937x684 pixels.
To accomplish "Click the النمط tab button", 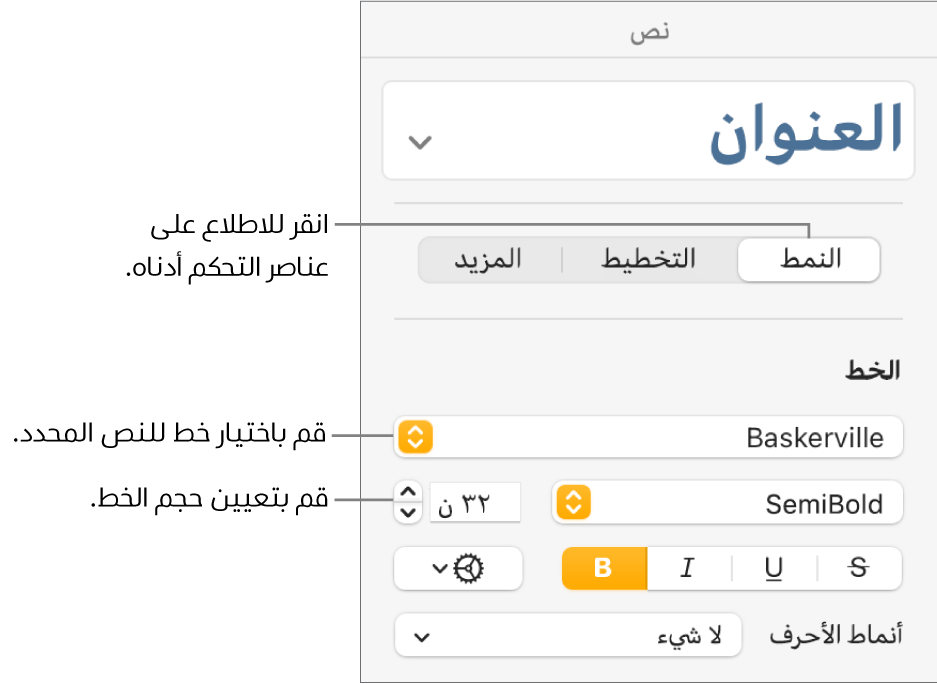I will [809, 259].
